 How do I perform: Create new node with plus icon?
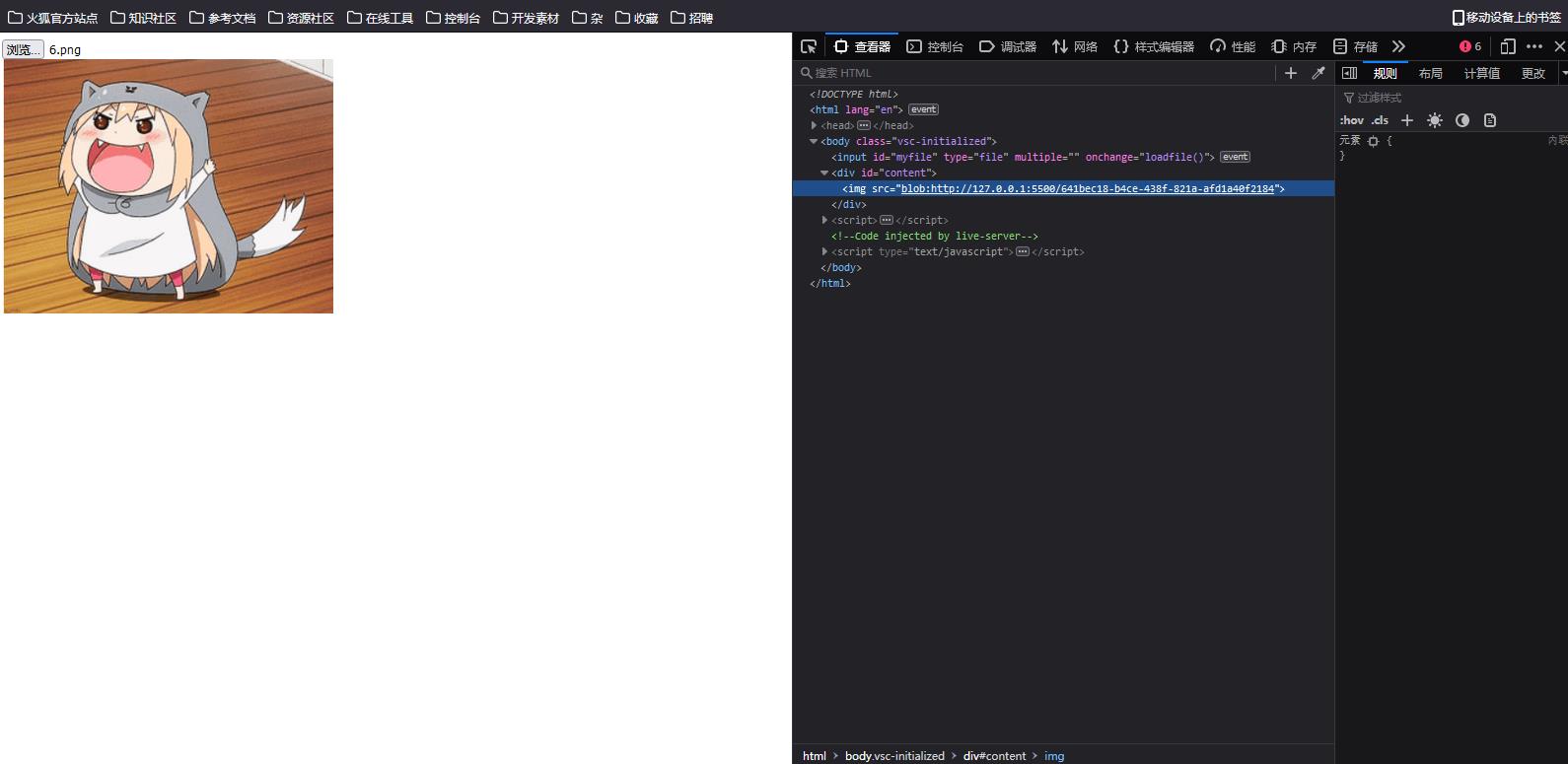point(1291,73)
